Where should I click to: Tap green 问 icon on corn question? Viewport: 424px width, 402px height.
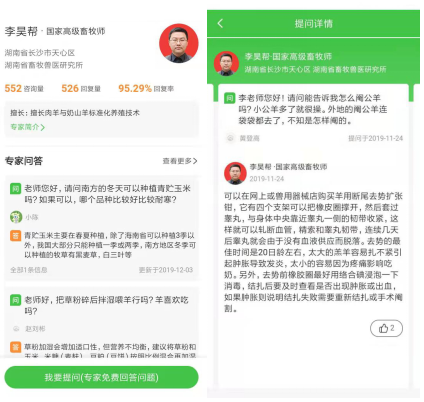(15, 189)
